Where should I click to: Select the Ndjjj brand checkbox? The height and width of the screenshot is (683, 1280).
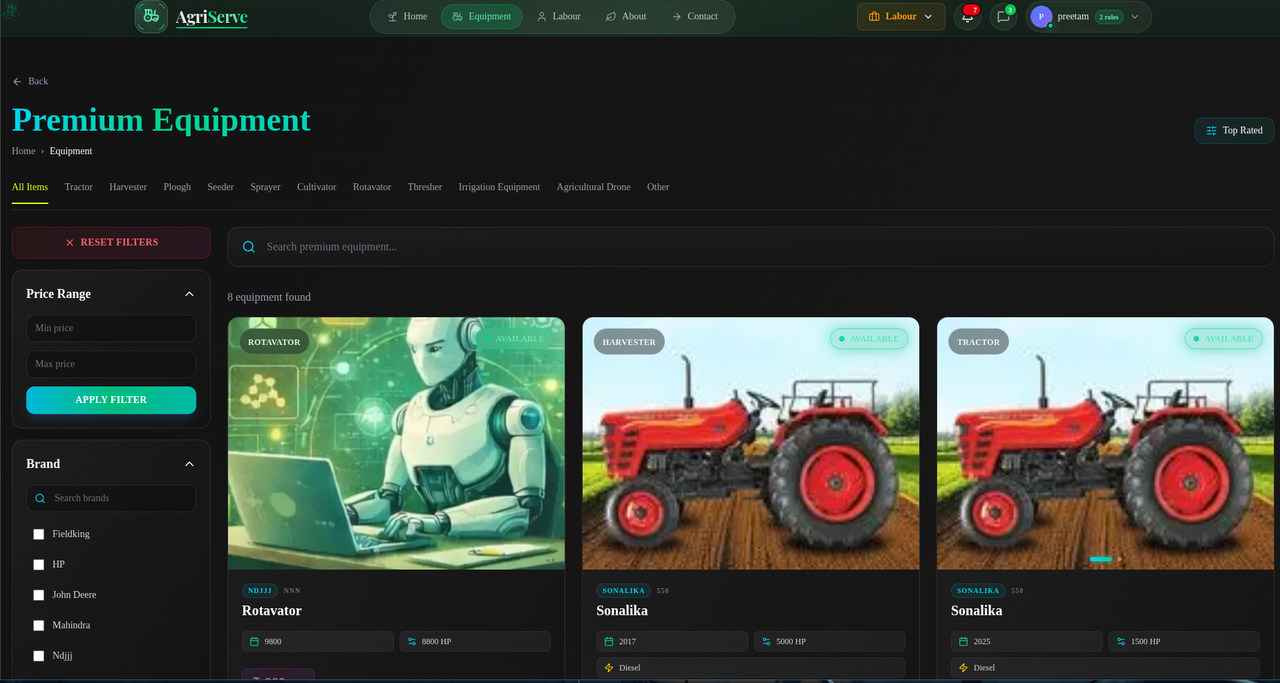pos(39,656)
